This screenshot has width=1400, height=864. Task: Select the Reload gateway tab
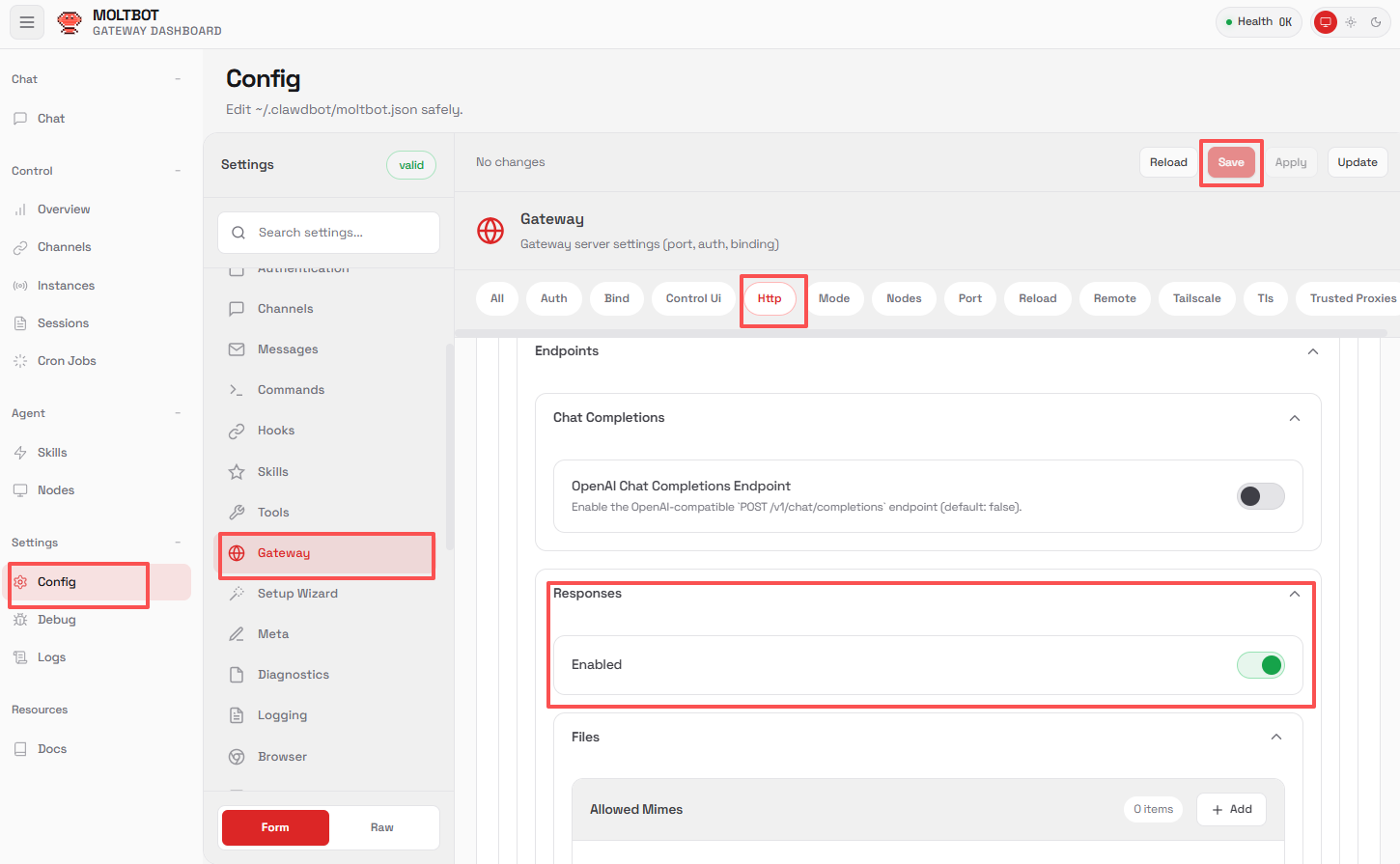click(x=1038, y=298)
